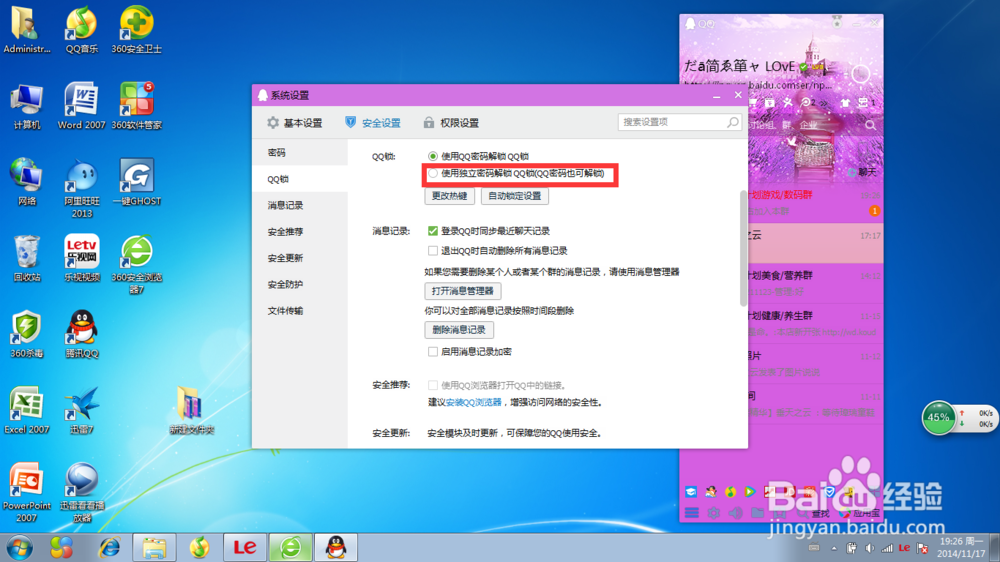The width and height of the screenshot is (1000, 562).
Task: Enable 启用消息记录加密 checkbox
Action: 433,351
